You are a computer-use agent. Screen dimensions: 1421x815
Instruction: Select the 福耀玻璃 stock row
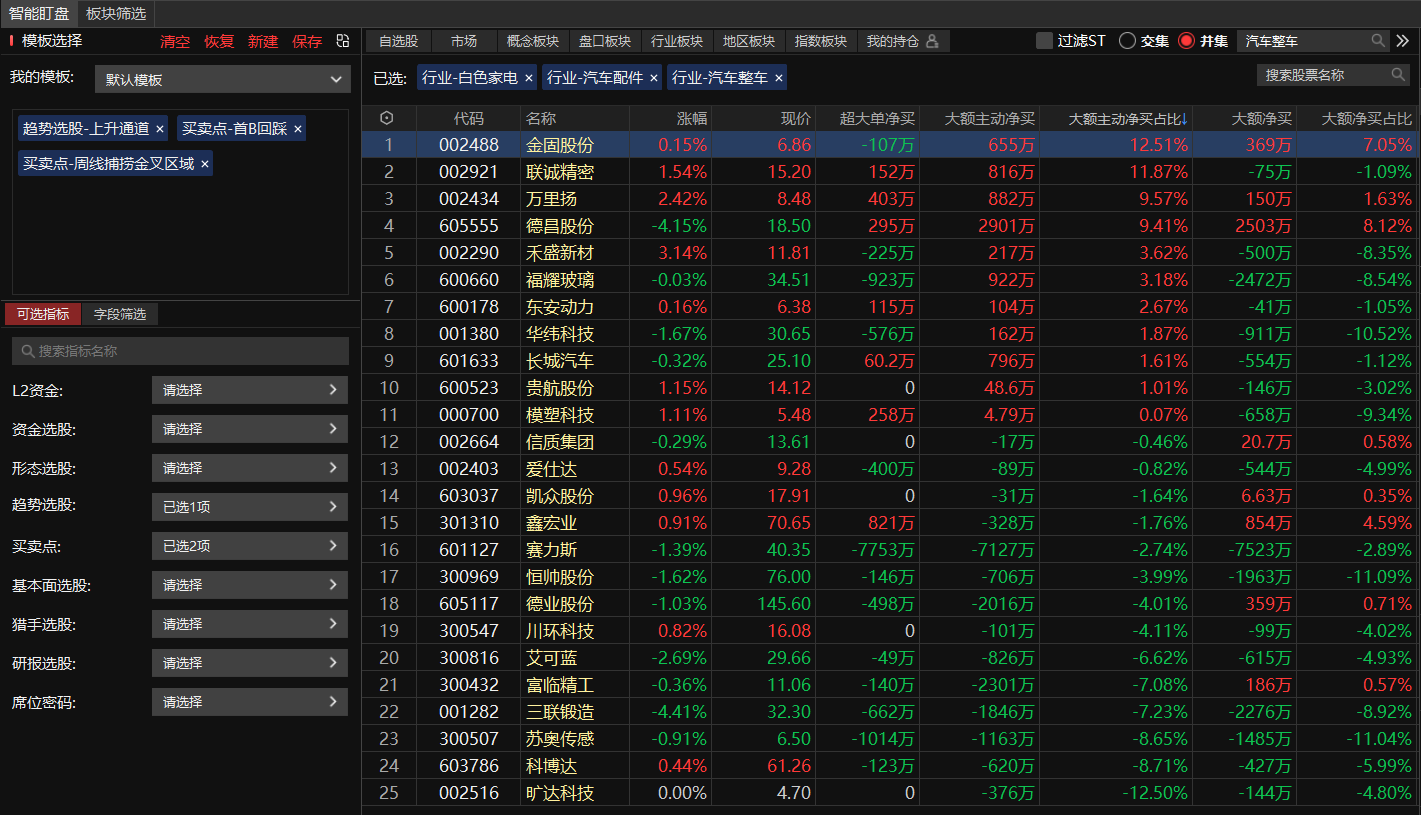890,280
